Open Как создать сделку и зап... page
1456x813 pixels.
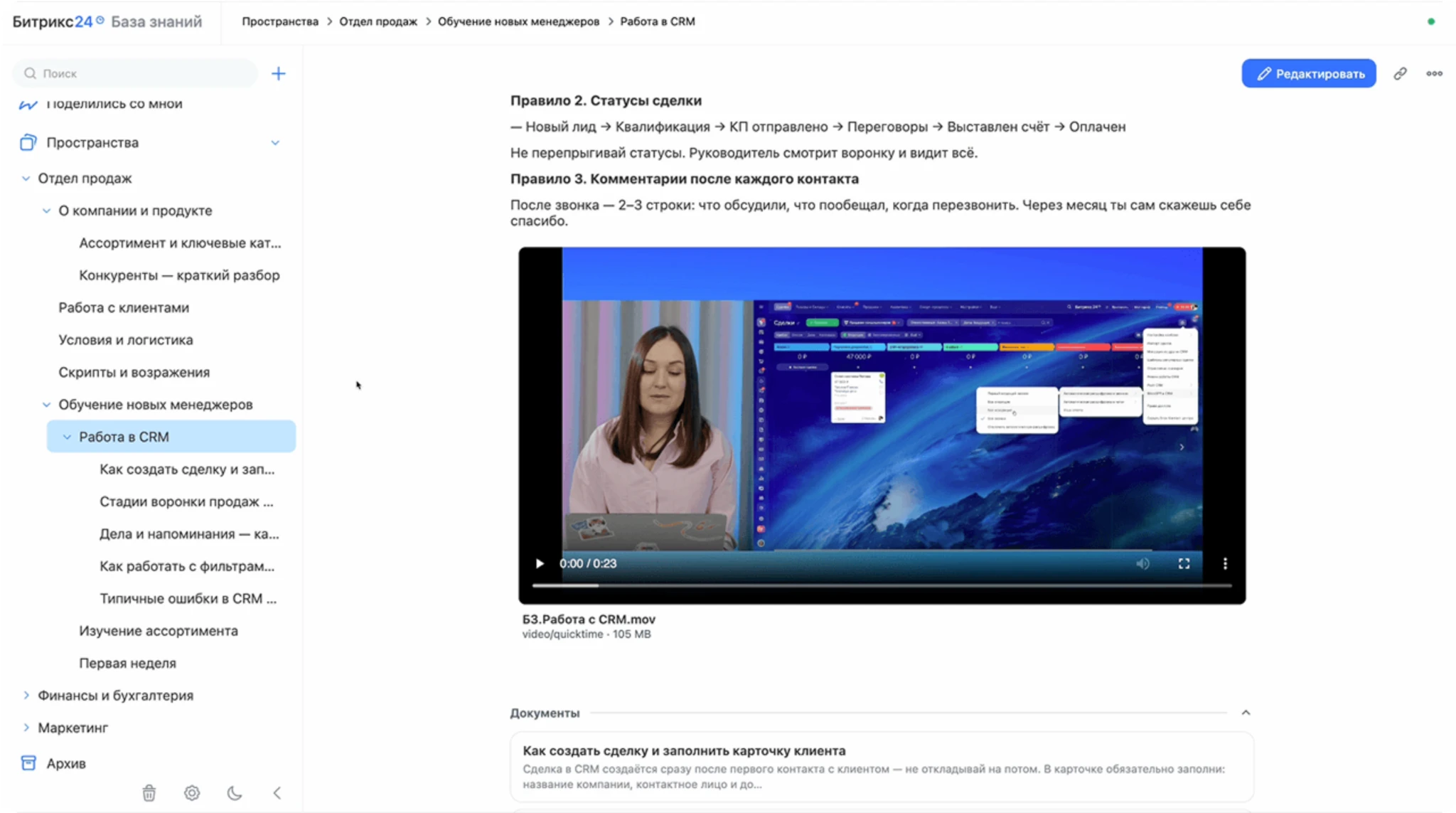click(x=187, y=469)
